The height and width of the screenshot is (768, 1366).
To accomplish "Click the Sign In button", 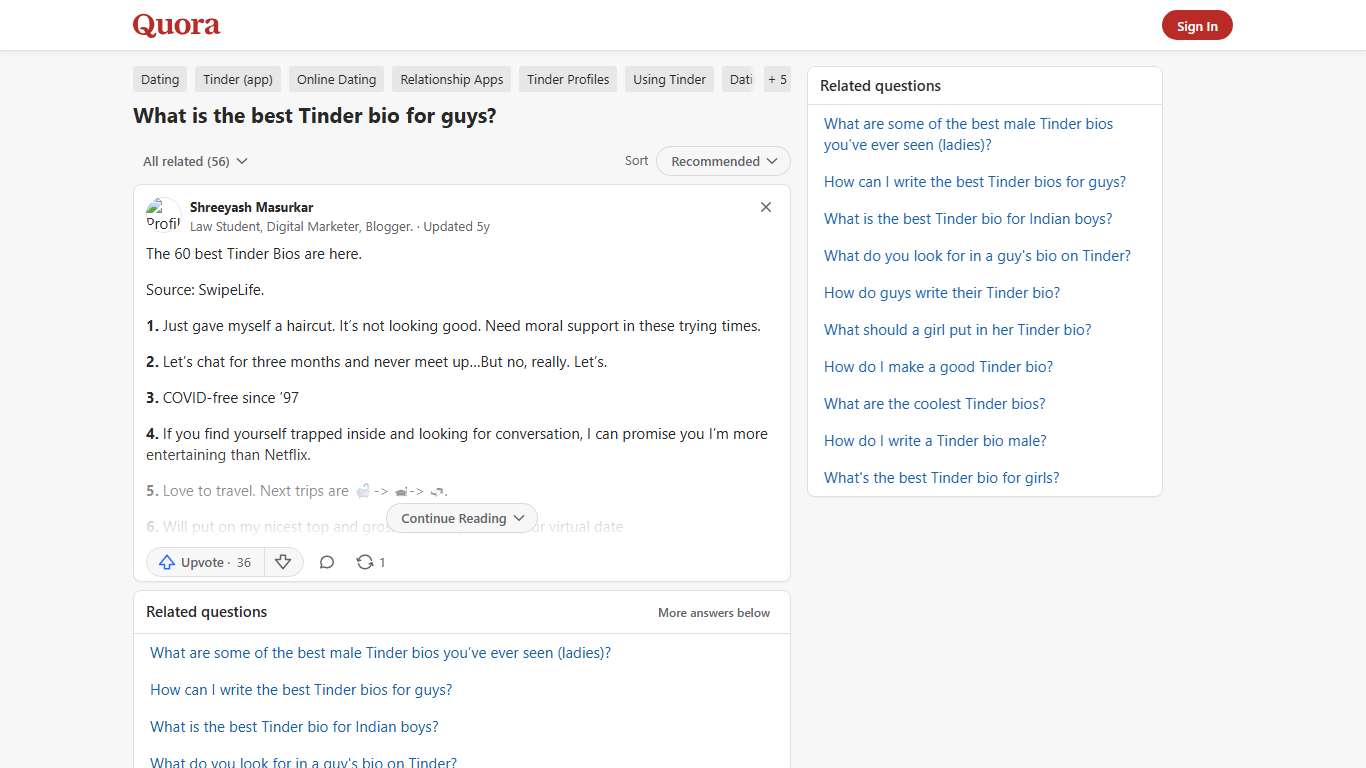I will coord(1197,25).
